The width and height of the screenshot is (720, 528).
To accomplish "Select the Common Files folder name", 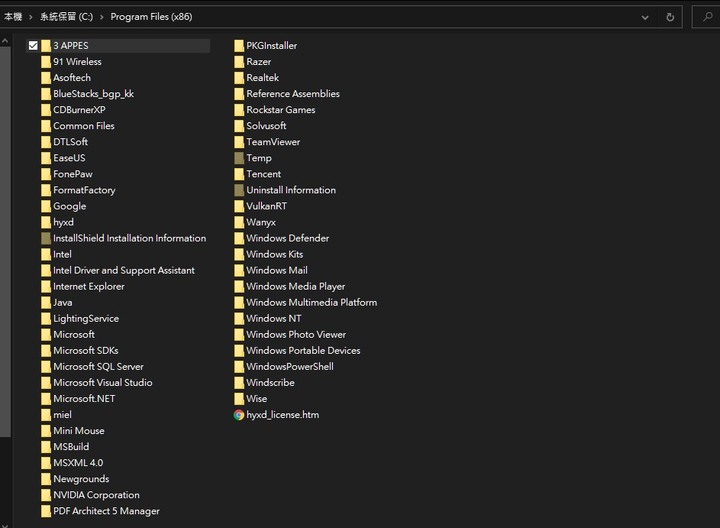I will pyautogui.click(x=84, y=126).
